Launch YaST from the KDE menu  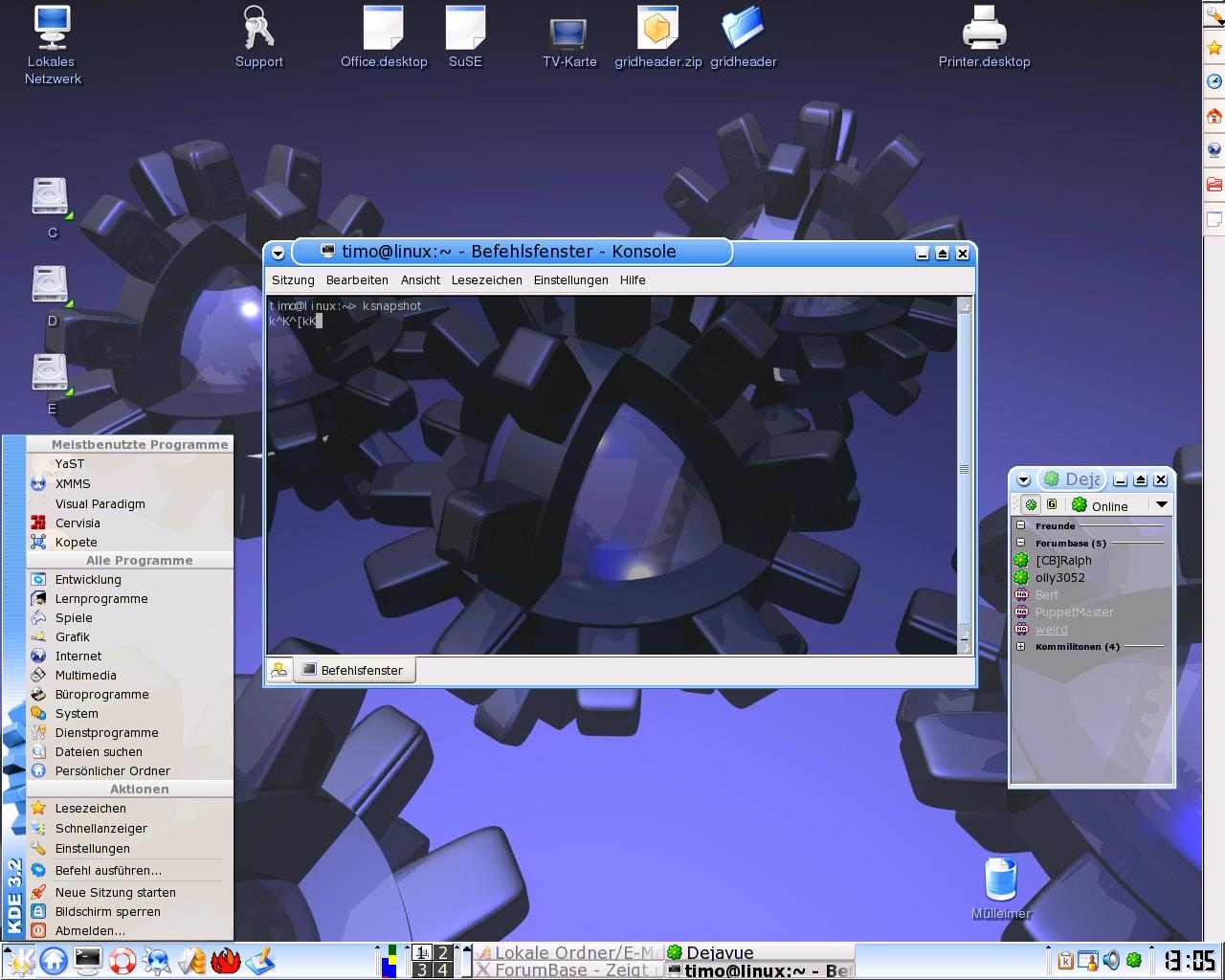130,463
